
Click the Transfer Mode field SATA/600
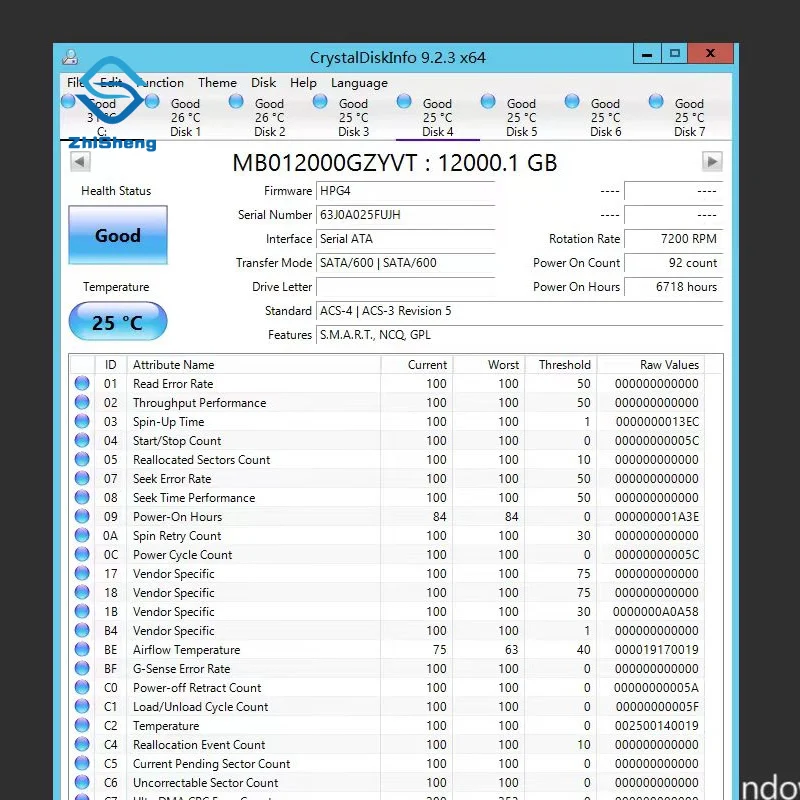[x=406, y=263]
